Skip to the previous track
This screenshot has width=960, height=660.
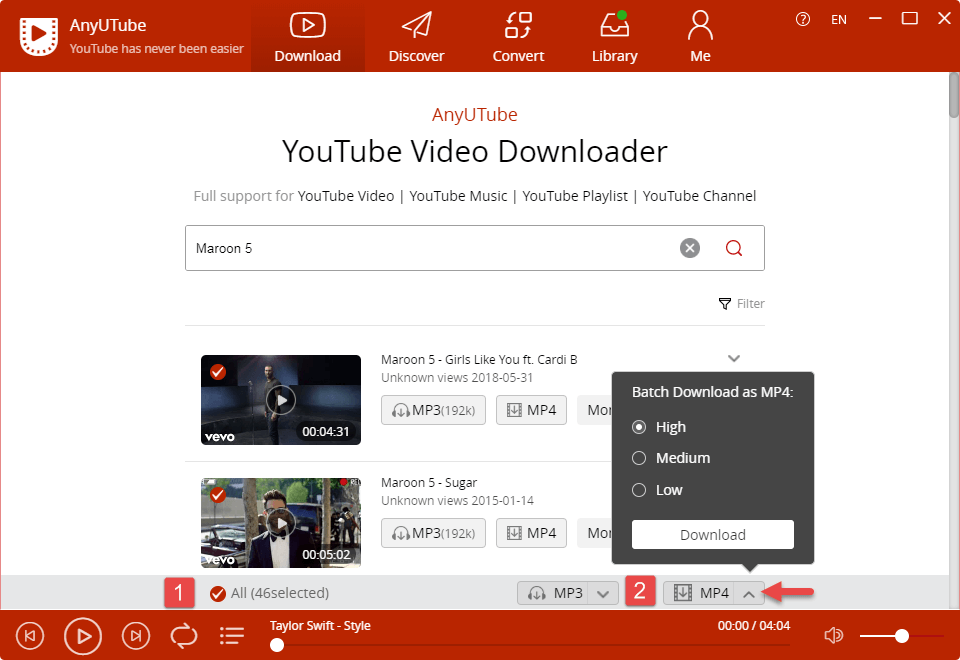tap(30, 636)
